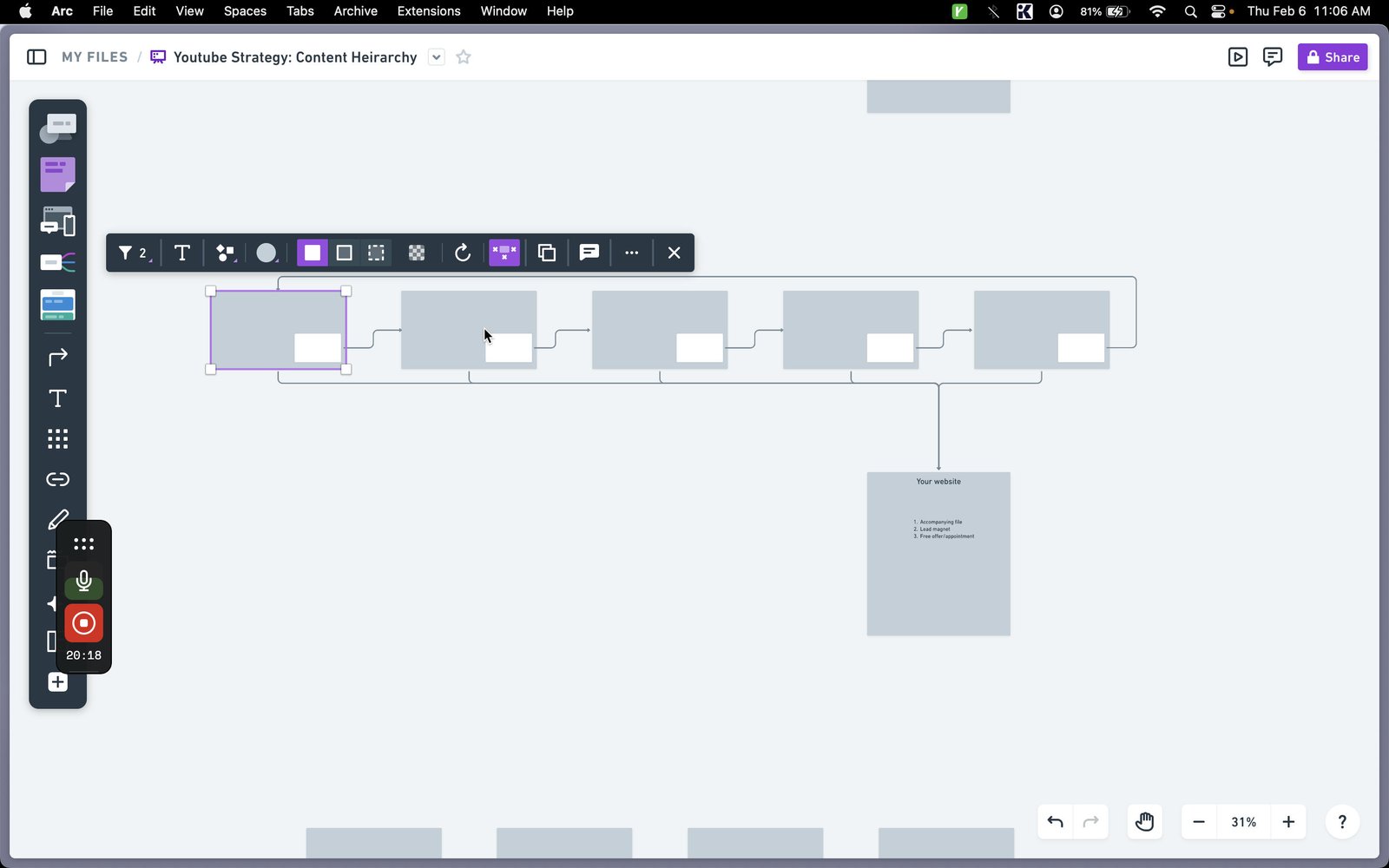
Task: Toggle the purple alignment snap option
Action: (504, 253)
